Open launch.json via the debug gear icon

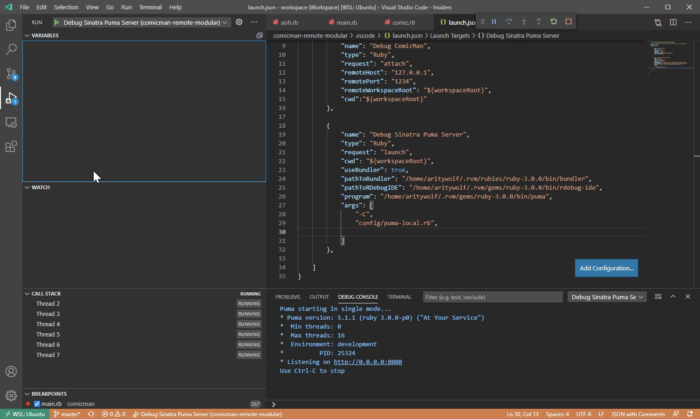[x=239, y=22]
